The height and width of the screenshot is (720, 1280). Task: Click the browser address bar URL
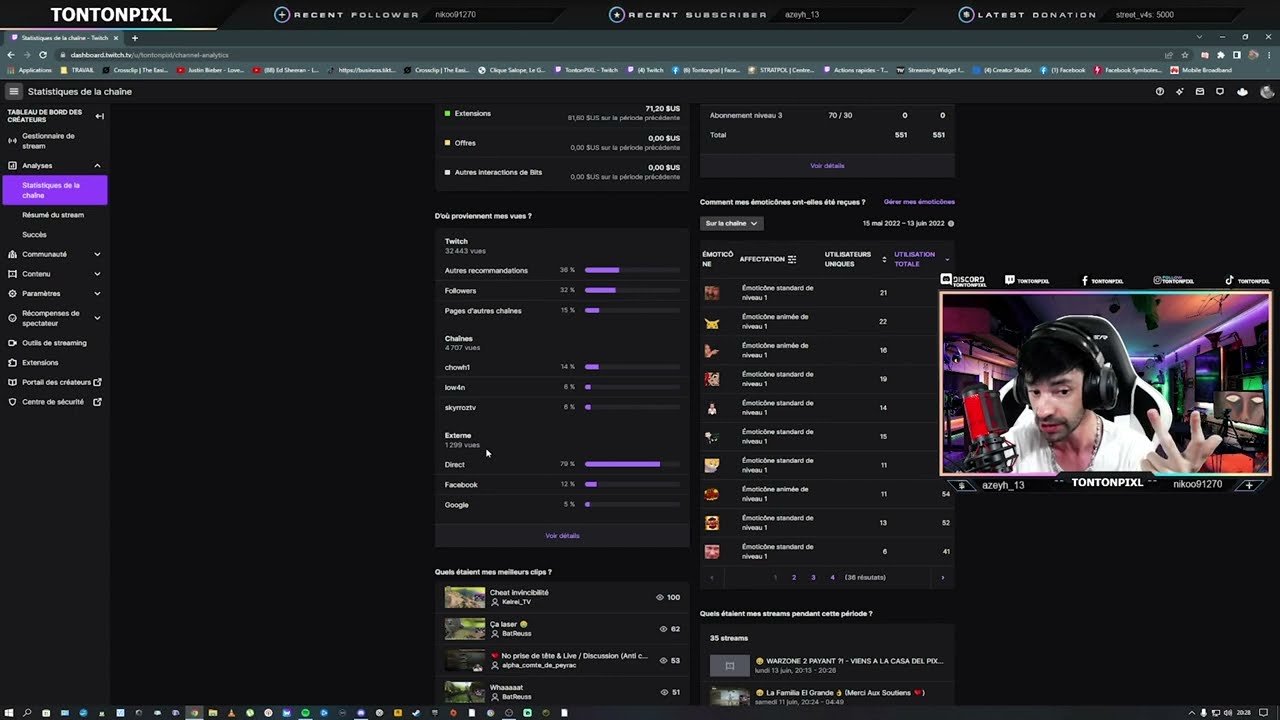(150, 55)
